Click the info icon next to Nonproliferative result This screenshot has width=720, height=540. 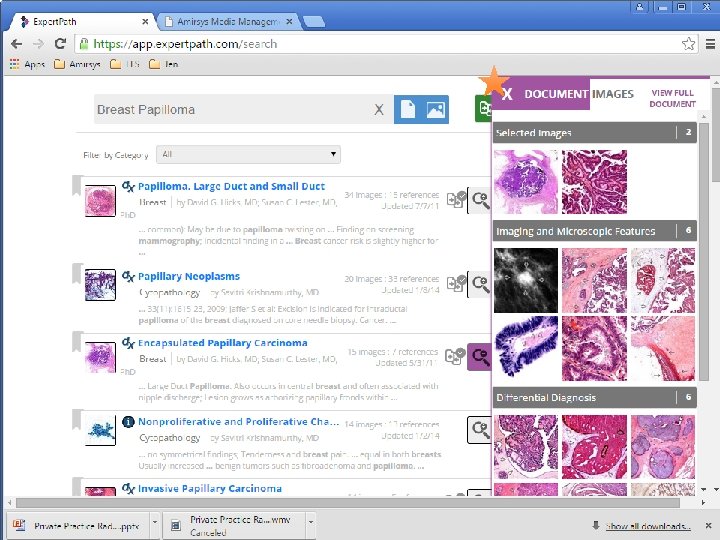(128, 422)
